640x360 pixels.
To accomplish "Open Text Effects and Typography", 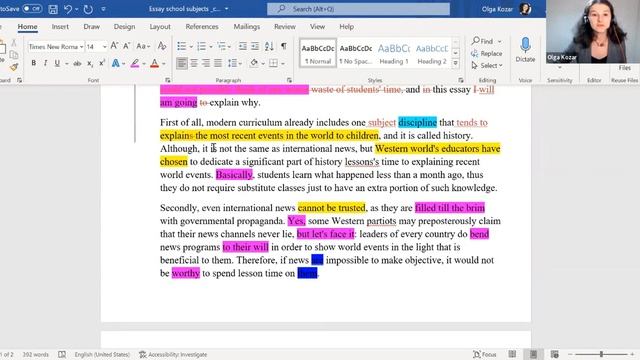I will [x=116, y=63].
